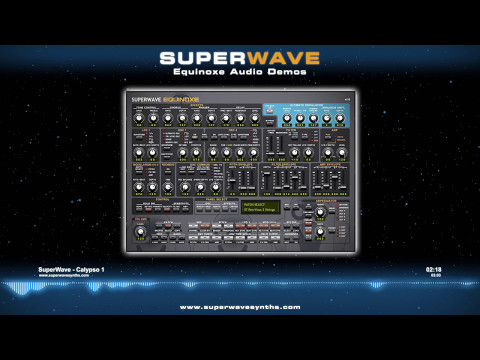Click the first Control section button
Viewport: 480px width, 360px height.
139,209
